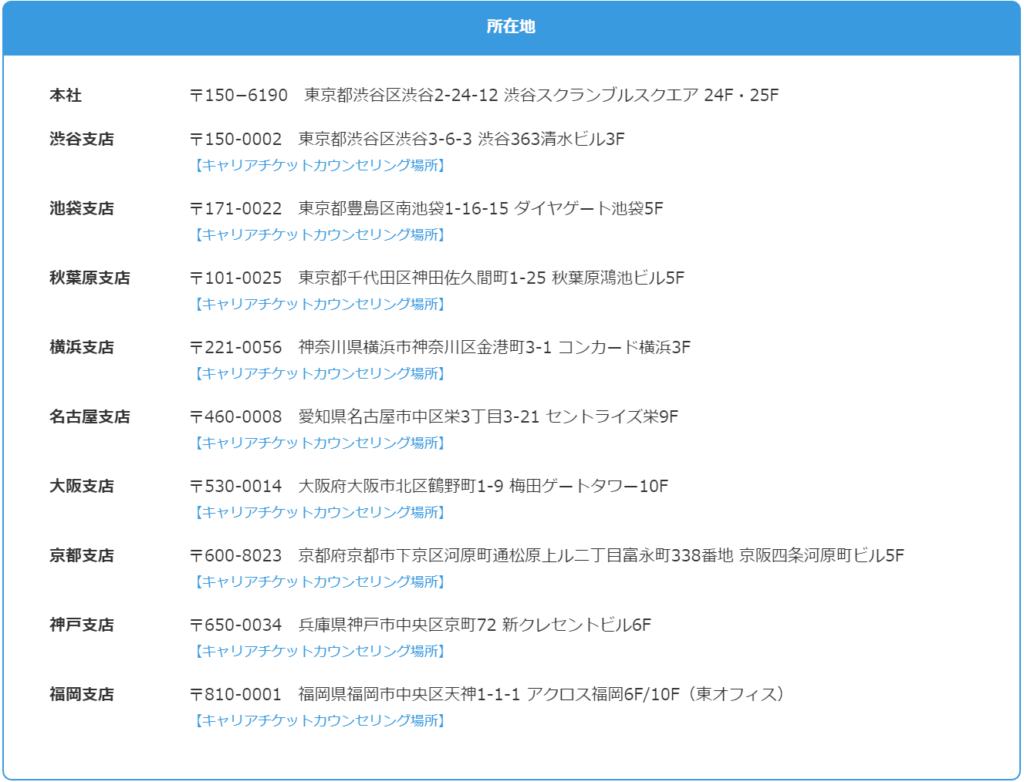Click the address 〒810-0001 アクロス福岡6F/10F
1024x782 pixels.
coord(487,694)
